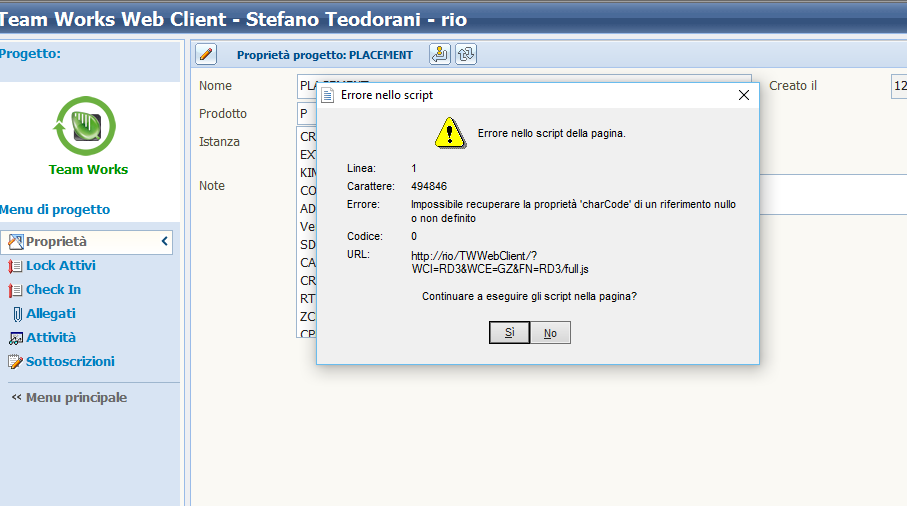Click the Progetto: label in sidebar
907x506 pixels.
30,54
